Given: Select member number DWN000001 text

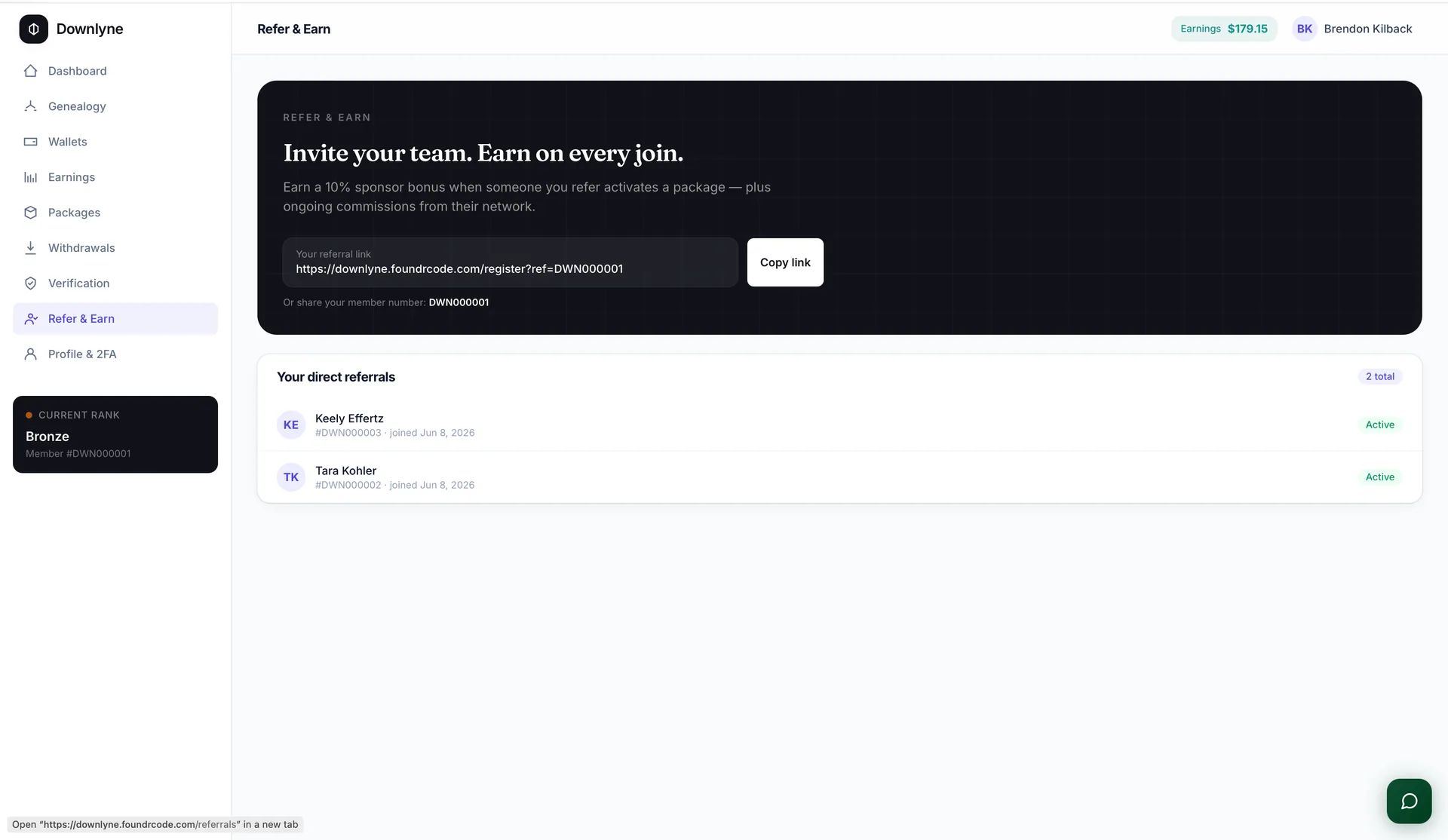Looking at the screenshot, I should [459, 302].
